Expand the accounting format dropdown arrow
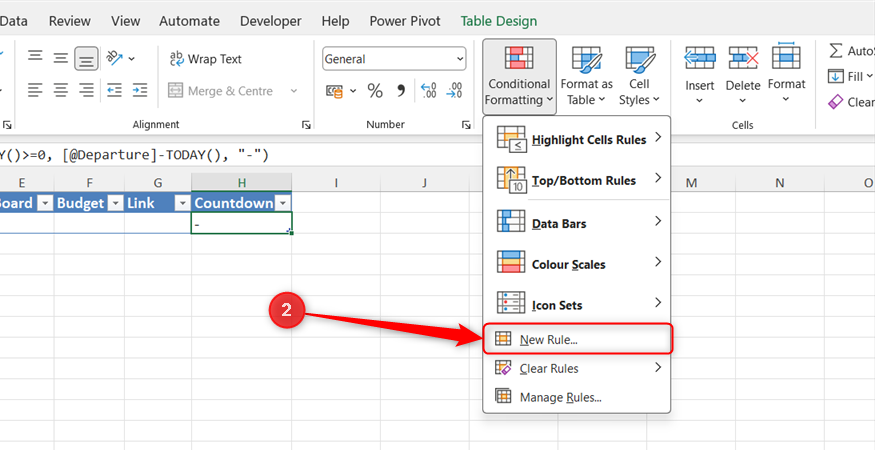 tap(353, 91)
